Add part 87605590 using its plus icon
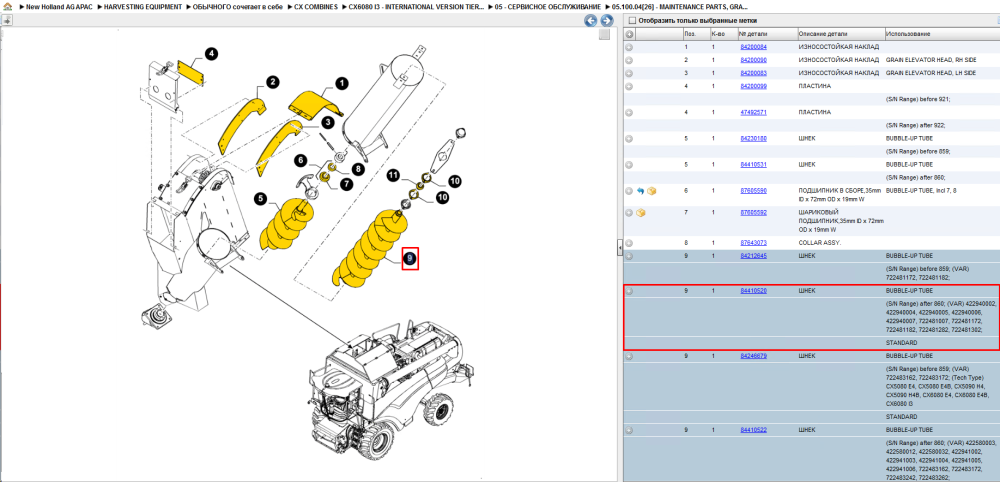 (629, 191)
